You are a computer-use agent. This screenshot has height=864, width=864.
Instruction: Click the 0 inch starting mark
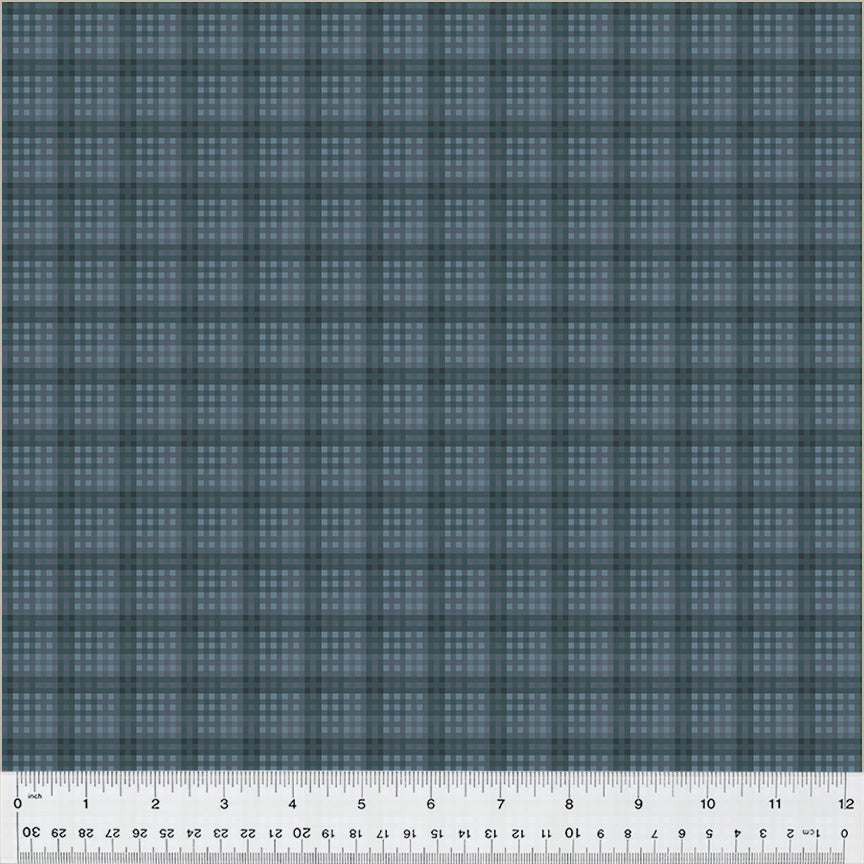coord(17,803)
